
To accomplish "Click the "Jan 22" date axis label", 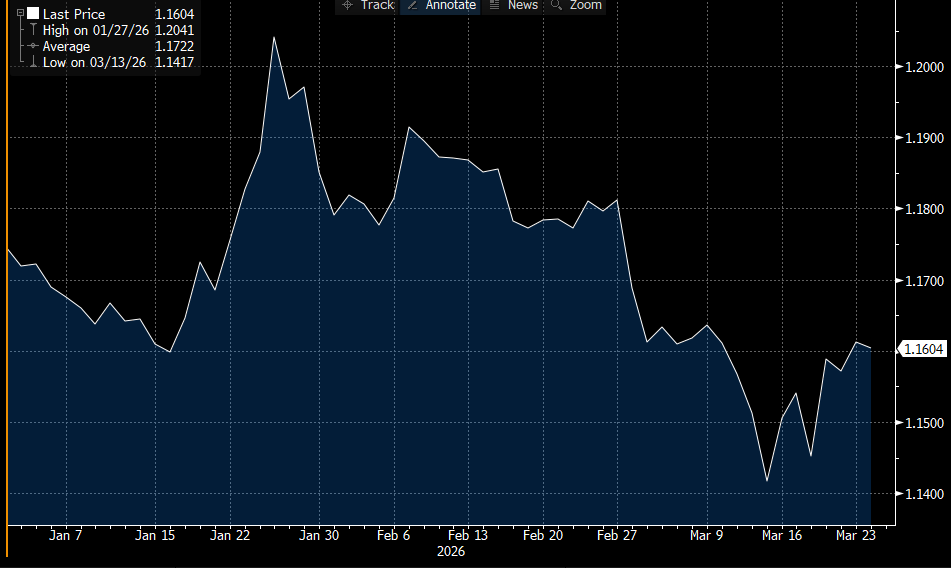I will (x=230, y=535).
